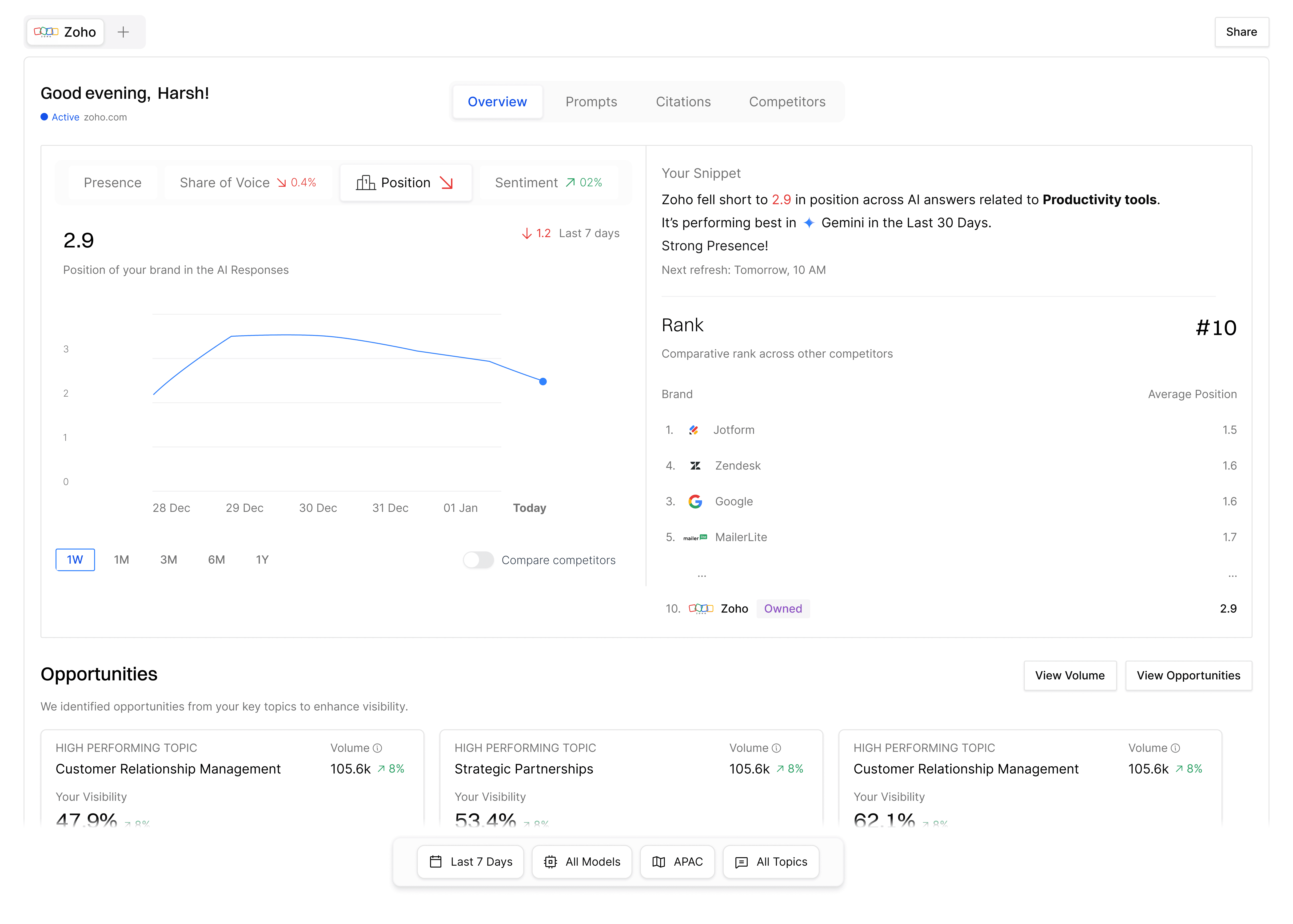Select the 1W time range
Screen dimensions: 1293x924
point(75,560)
